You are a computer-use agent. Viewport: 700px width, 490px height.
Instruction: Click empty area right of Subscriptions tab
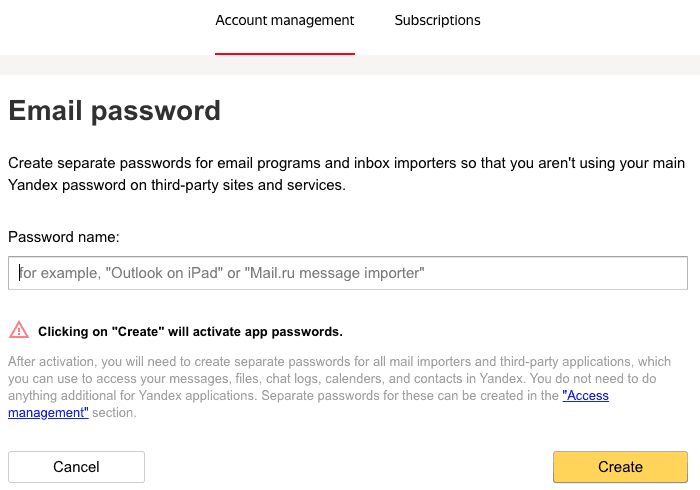coord(590,22)
